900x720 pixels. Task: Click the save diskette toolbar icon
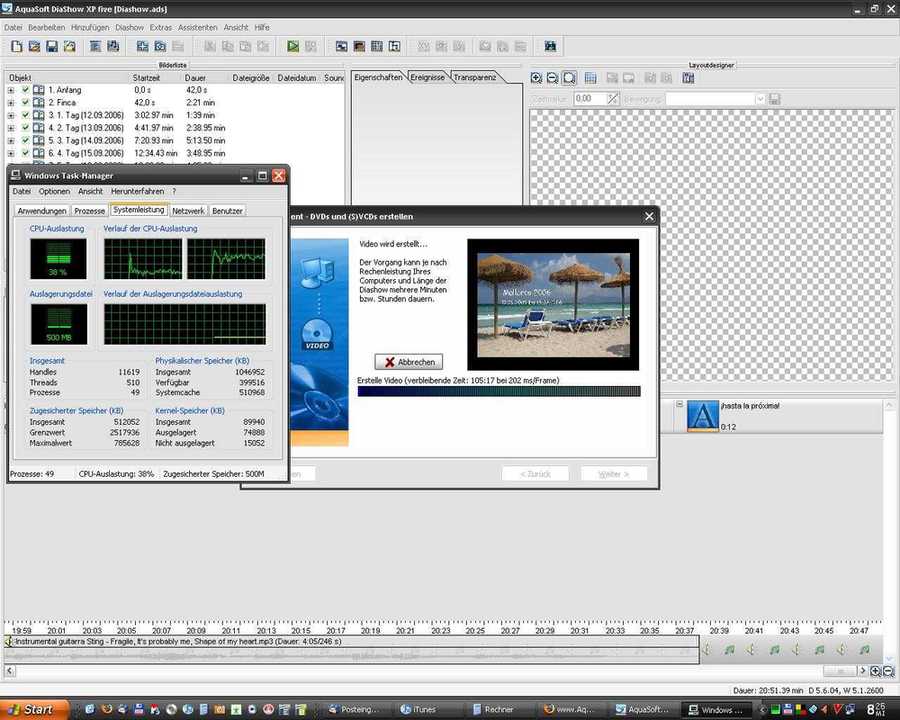(x=52, y=46)
